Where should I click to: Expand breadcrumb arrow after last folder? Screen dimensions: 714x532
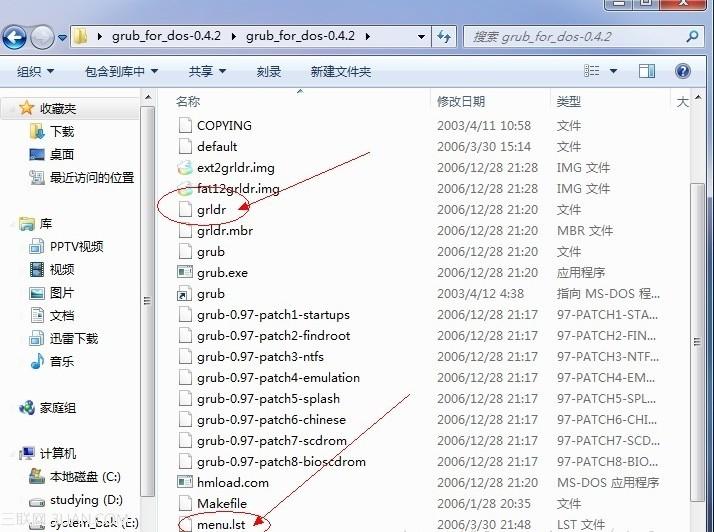point(367,36)
